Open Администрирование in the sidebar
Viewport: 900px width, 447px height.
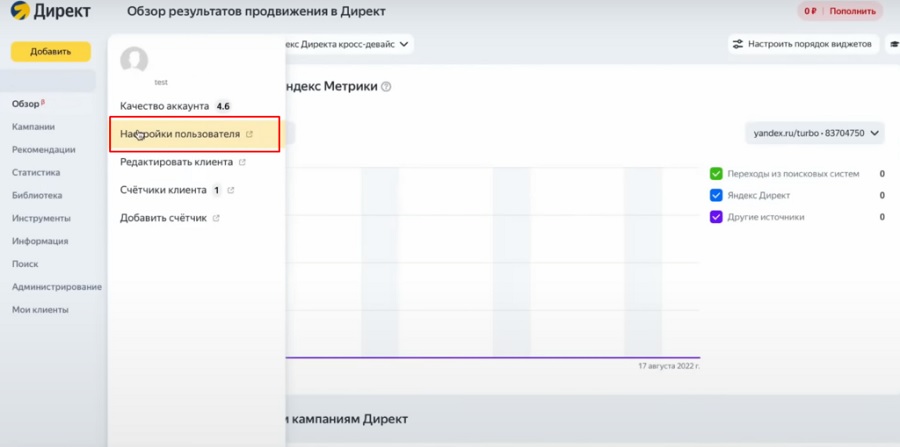(57, 287)
